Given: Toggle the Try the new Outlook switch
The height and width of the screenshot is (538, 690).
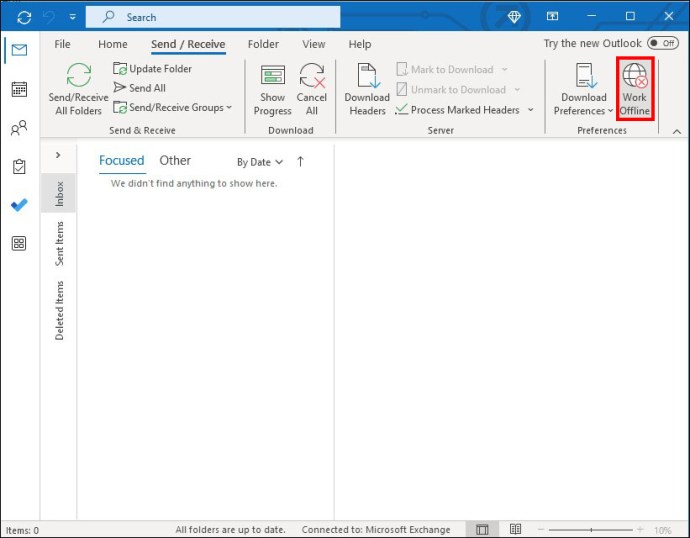Looking at the screenshot, I should click(x=662, y=43).
